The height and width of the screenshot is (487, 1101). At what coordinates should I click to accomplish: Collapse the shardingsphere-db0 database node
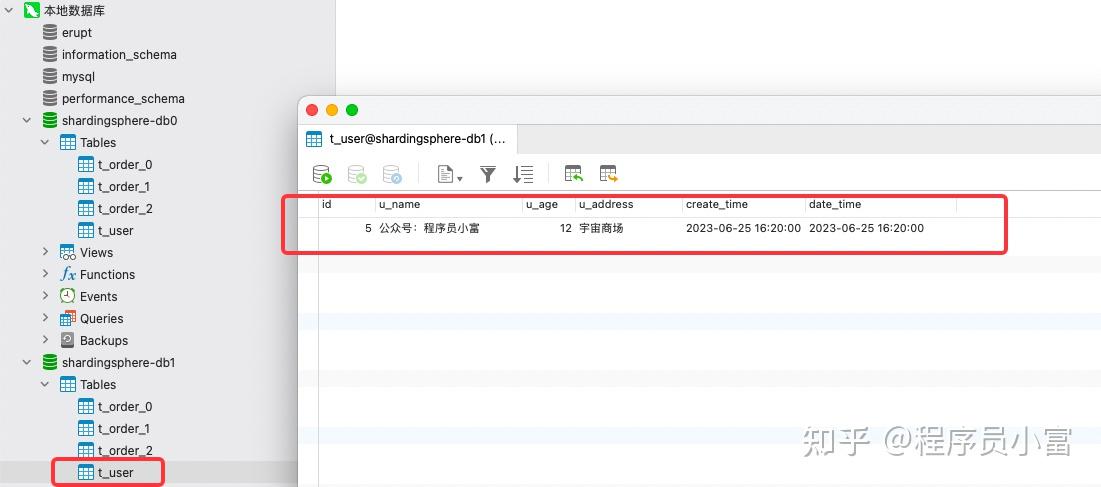(x=27, y=120)
